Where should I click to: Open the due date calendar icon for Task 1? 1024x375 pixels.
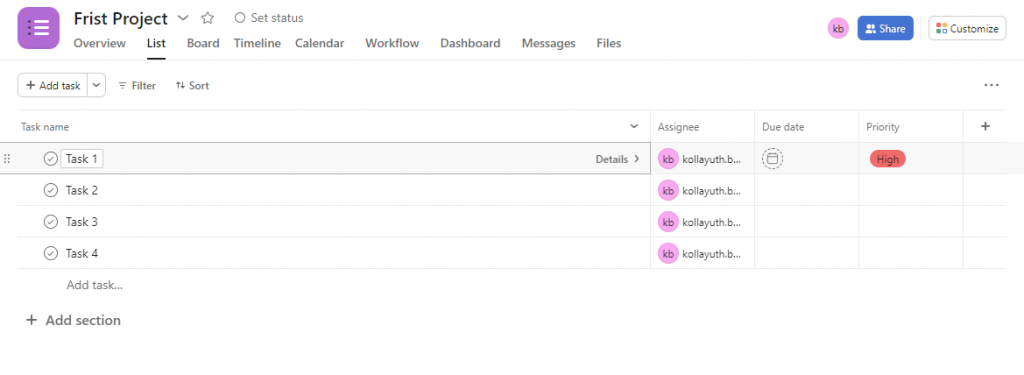[x=773, y=159]
